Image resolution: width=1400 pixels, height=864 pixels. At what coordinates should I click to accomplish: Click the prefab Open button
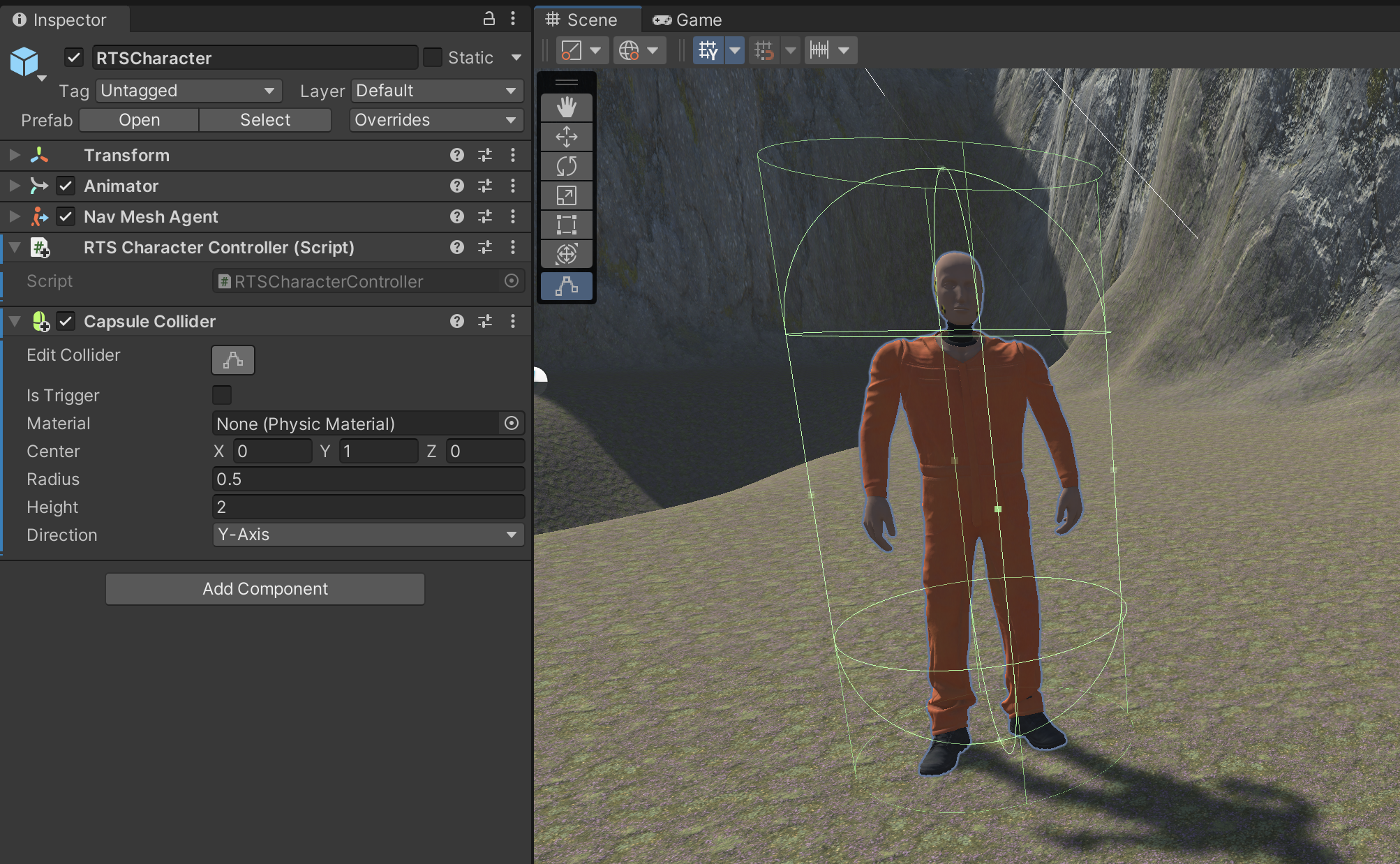point(139,120)
